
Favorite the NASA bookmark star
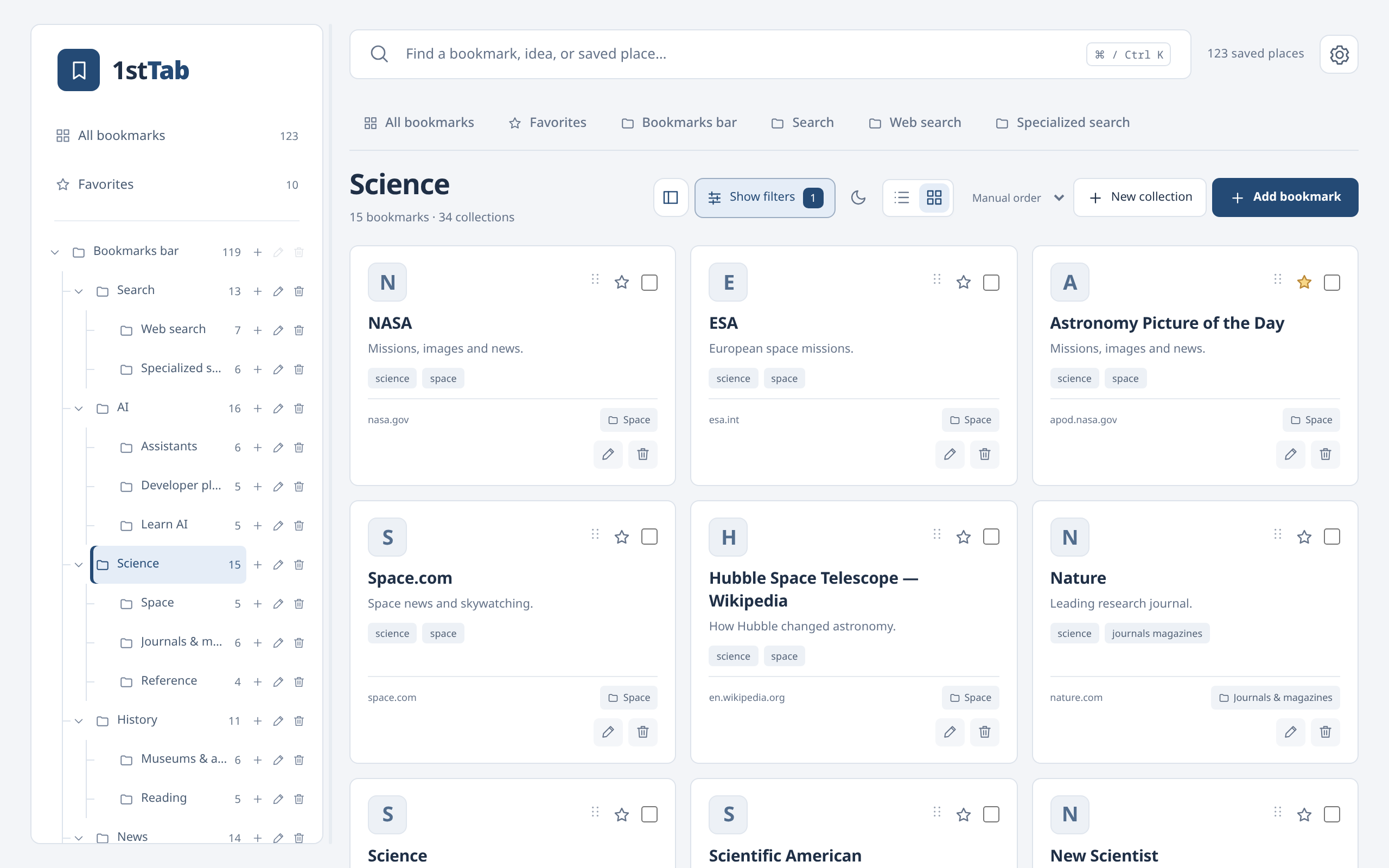pyautogui.click(x=622, y=282)
